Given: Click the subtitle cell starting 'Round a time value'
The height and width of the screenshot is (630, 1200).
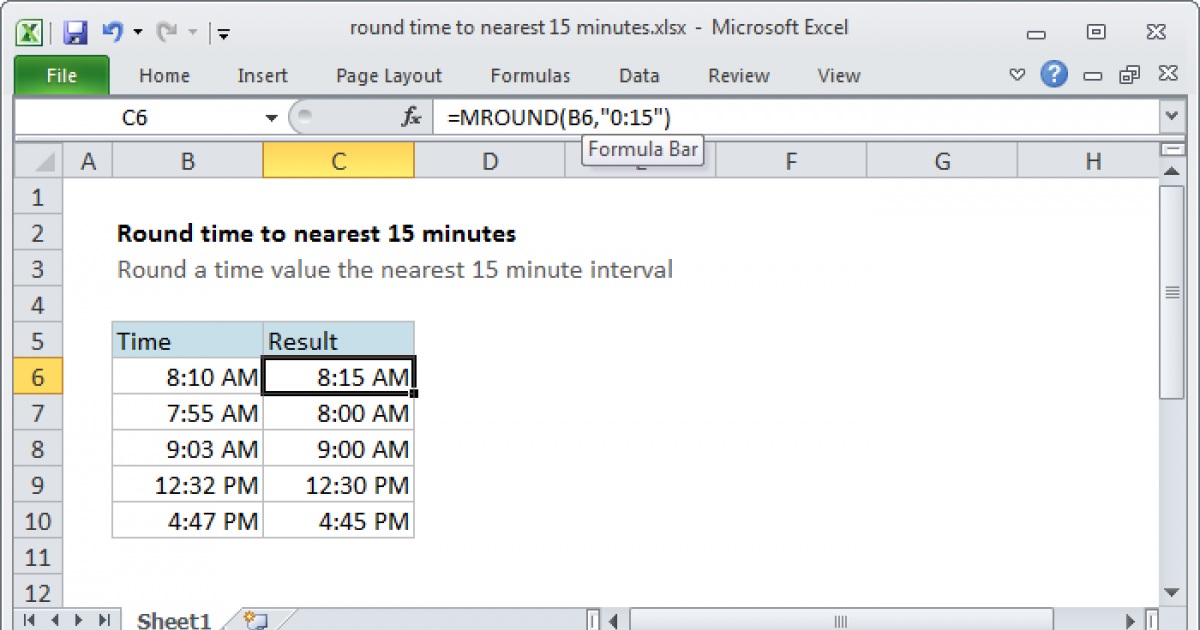Looking at the screenshot, I should tap(395, 269).
